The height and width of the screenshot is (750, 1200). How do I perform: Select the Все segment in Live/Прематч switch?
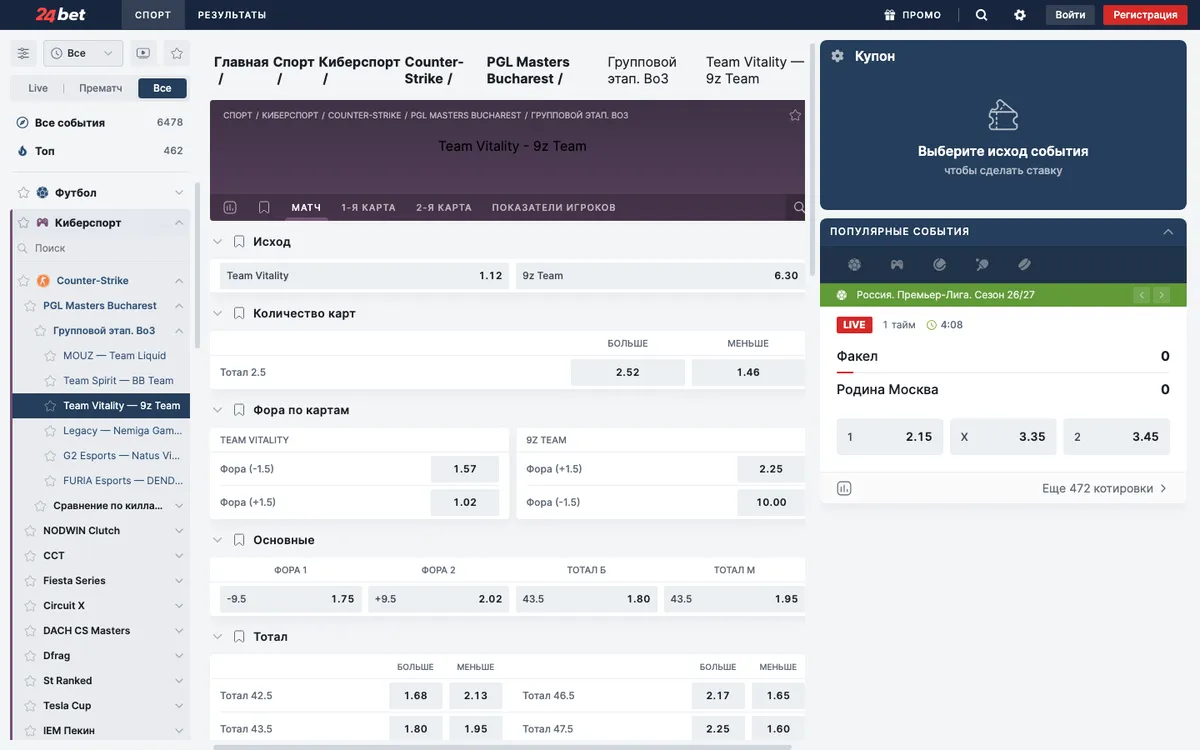coord(162,88)
